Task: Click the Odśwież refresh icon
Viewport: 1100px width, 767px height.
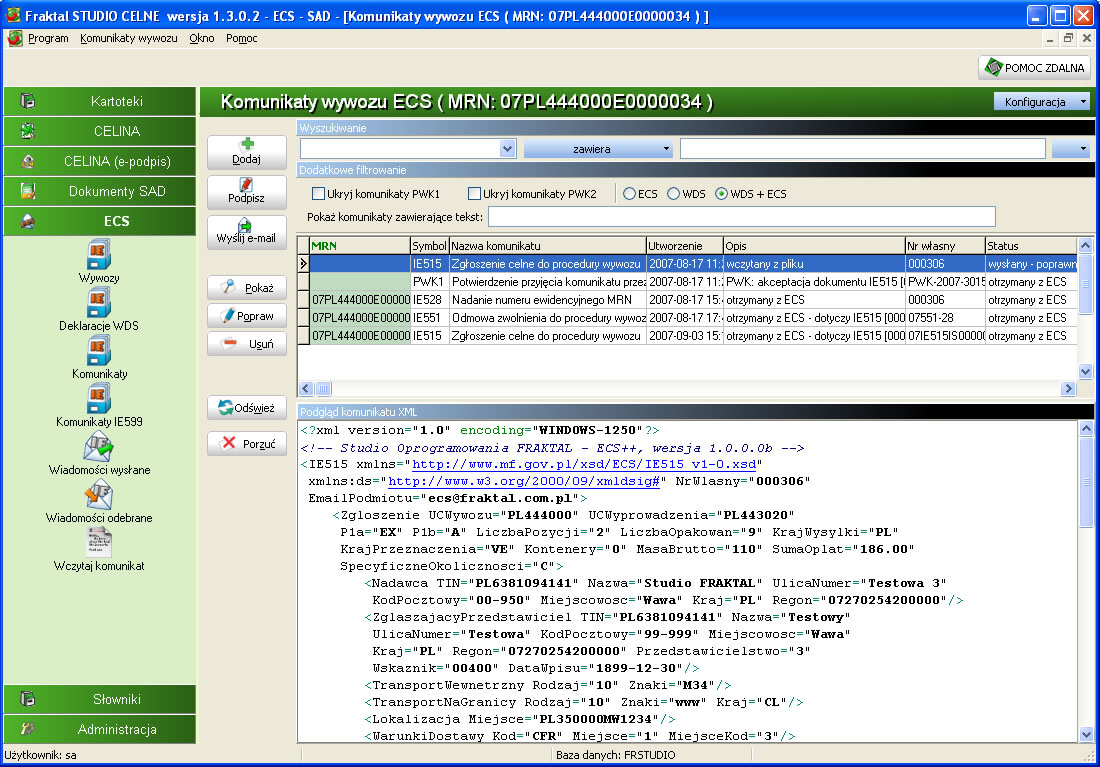Action: [225, 408]
